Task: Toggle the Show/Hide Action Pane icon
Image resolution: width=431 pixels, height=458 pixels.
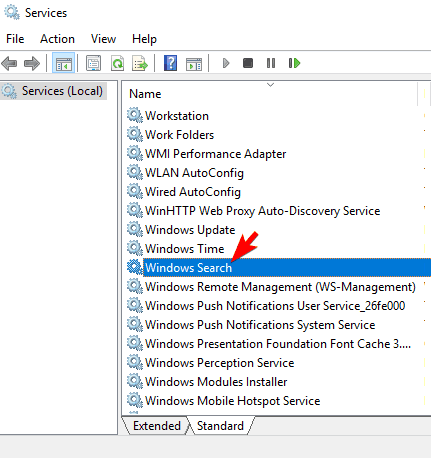Action: point(194,63)
